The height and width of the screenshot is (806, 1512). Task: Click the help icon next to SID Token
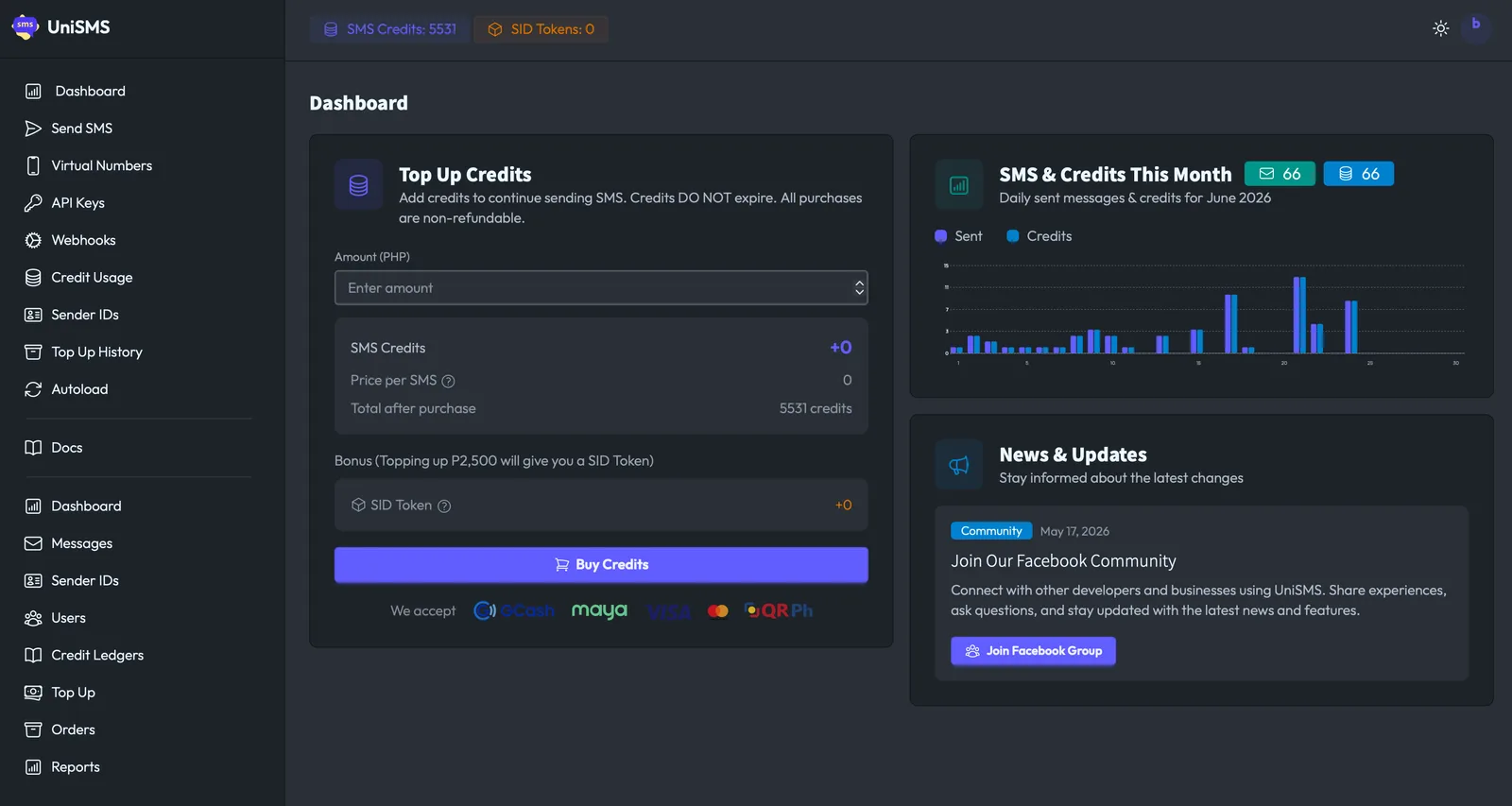tap(444, 506)
